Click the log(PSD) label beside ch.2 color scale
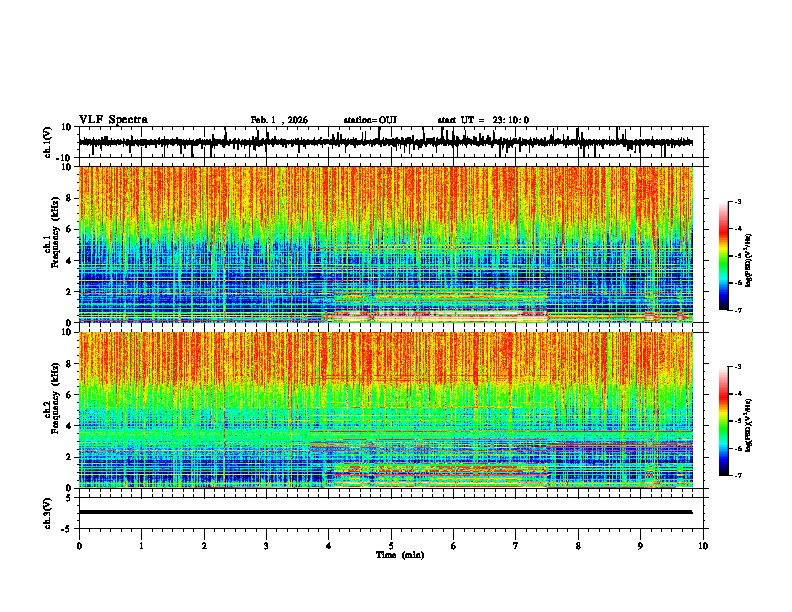Viewport: 792px width, 612px height. pyautogui.click(x=749, y=426)
